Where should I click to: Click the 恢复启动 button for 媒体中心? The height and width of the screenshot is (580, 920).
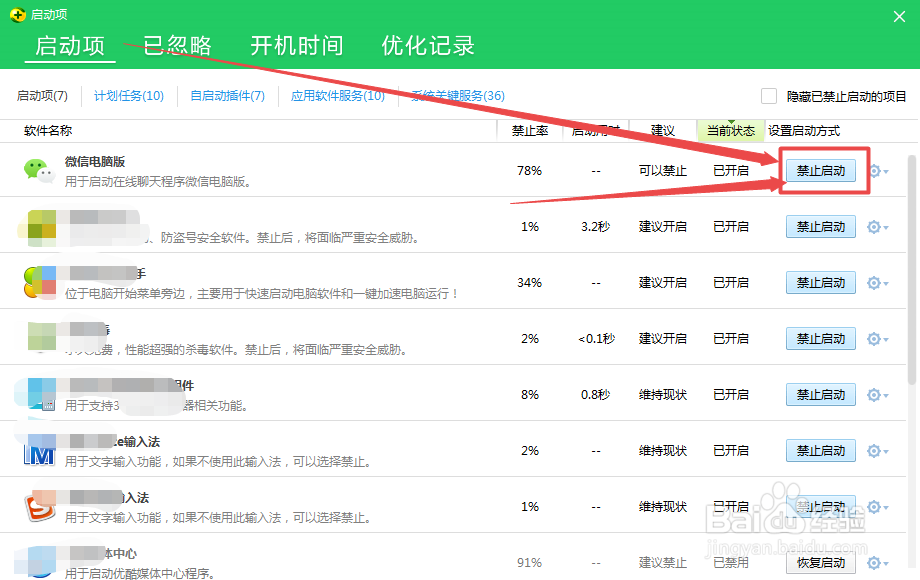[x=820, y=562]
